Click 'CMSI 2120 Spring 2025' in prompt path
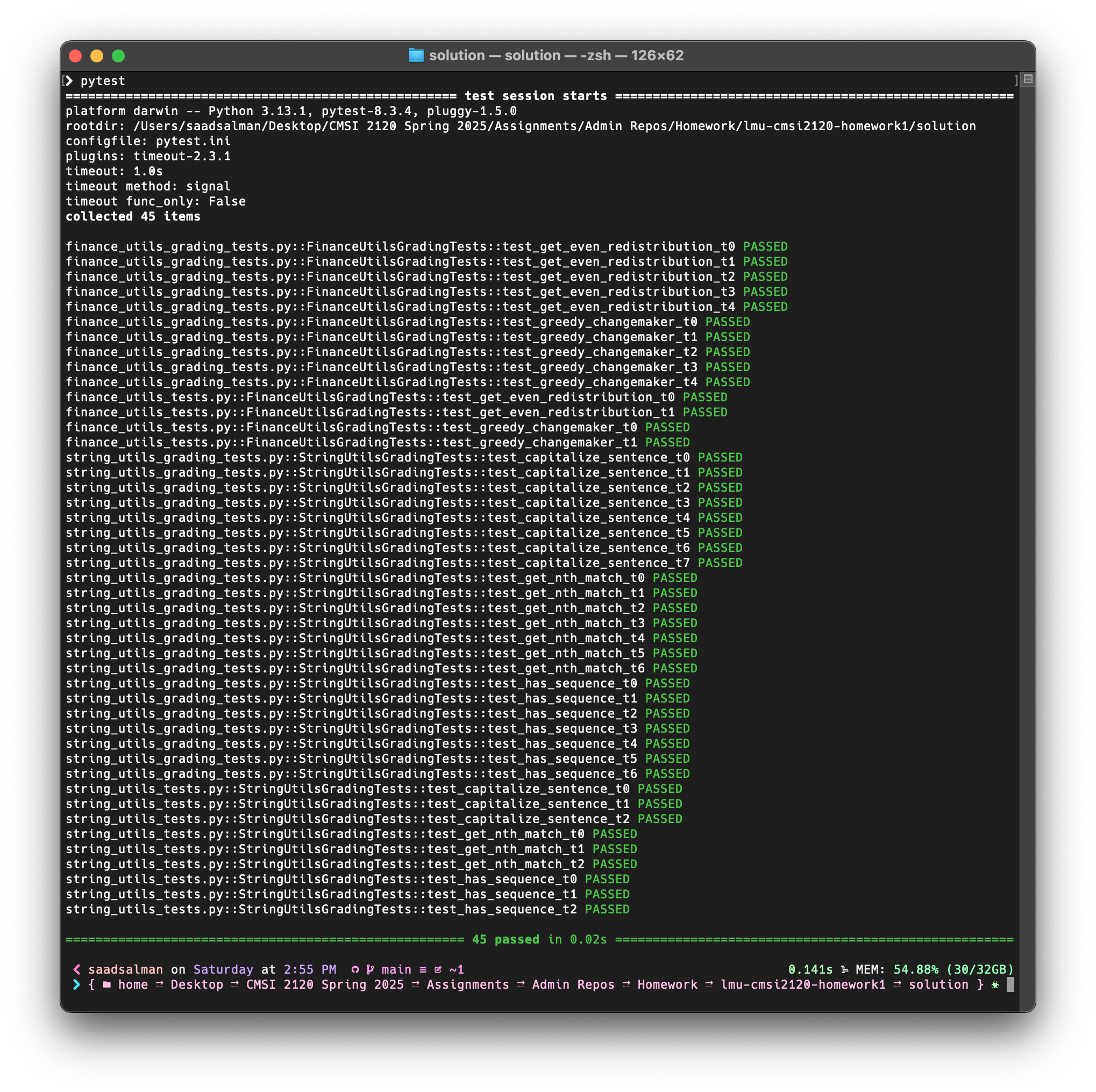 coord(325,985)
